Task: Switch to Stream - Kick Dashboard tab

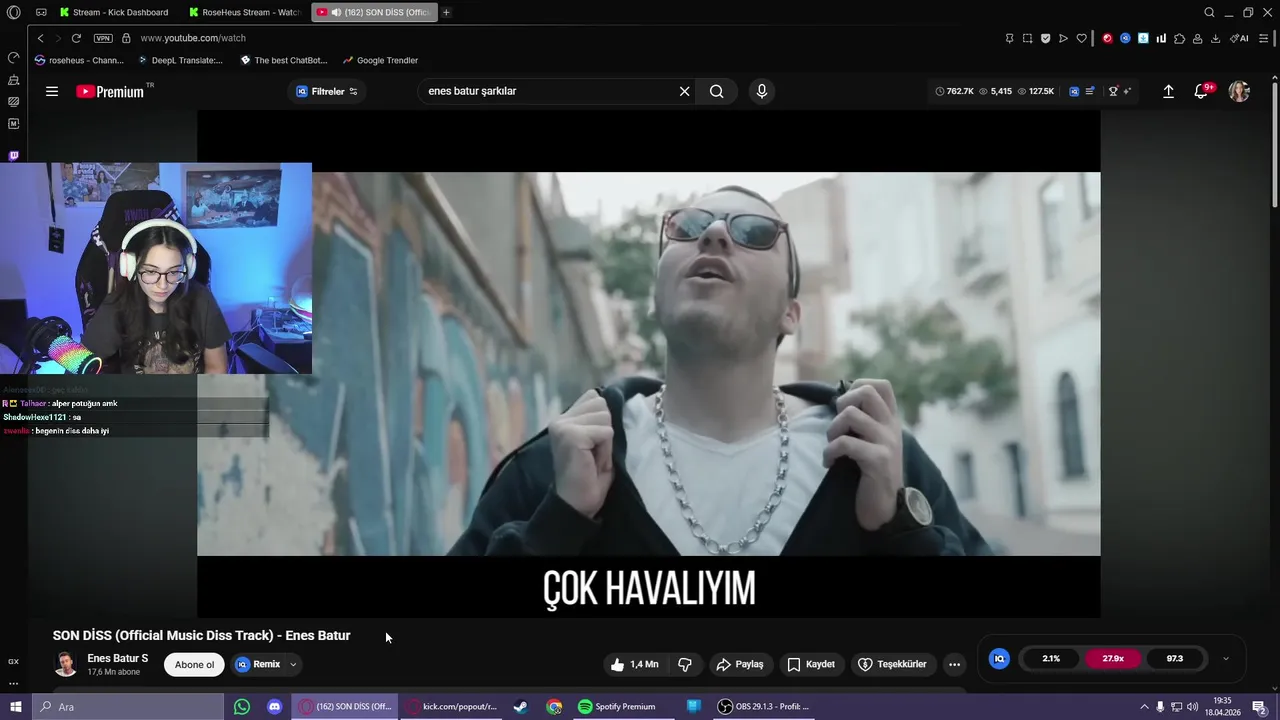Action: [115, 12]
